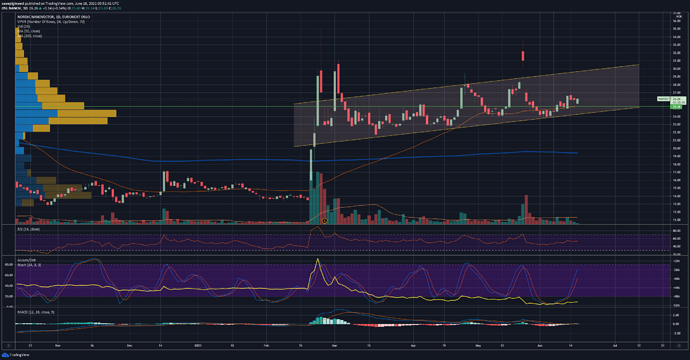Select the RSI (14, close) pane label

click(x=28, y=229)
